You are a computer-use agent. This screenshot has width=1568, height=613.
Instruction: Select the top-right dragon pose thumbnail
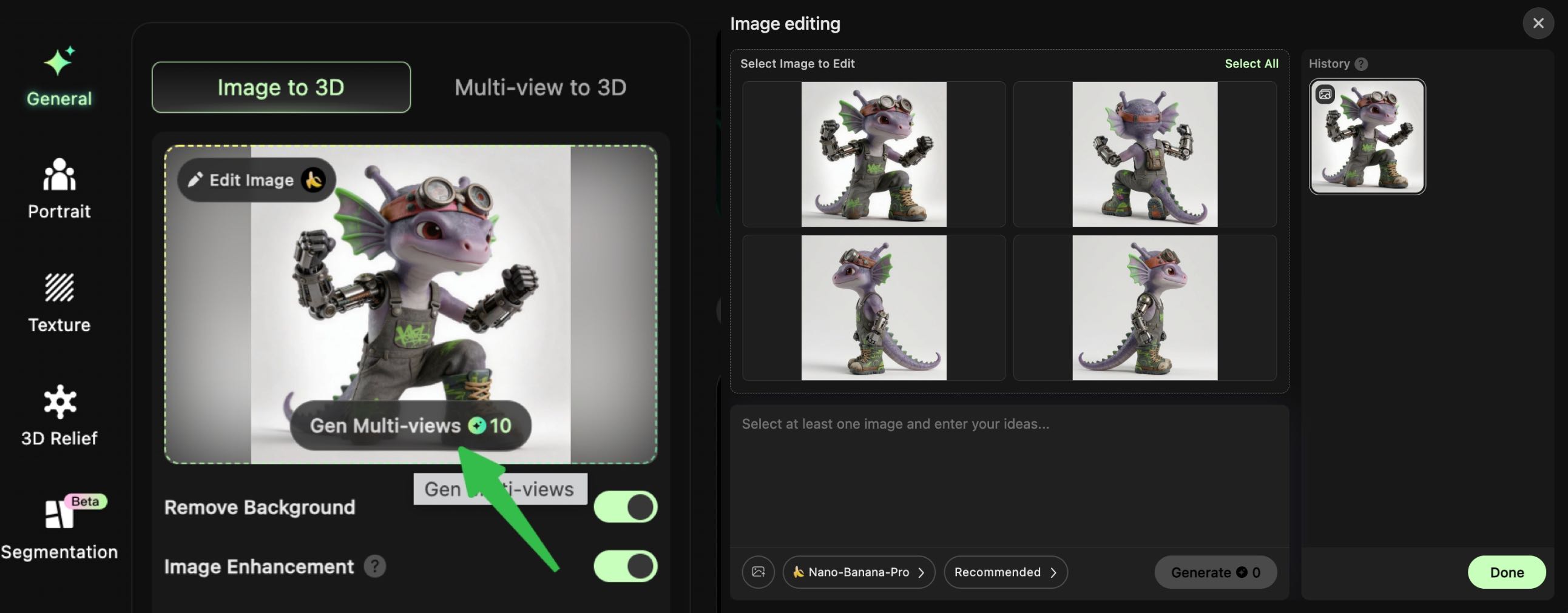pos(1144,154)
